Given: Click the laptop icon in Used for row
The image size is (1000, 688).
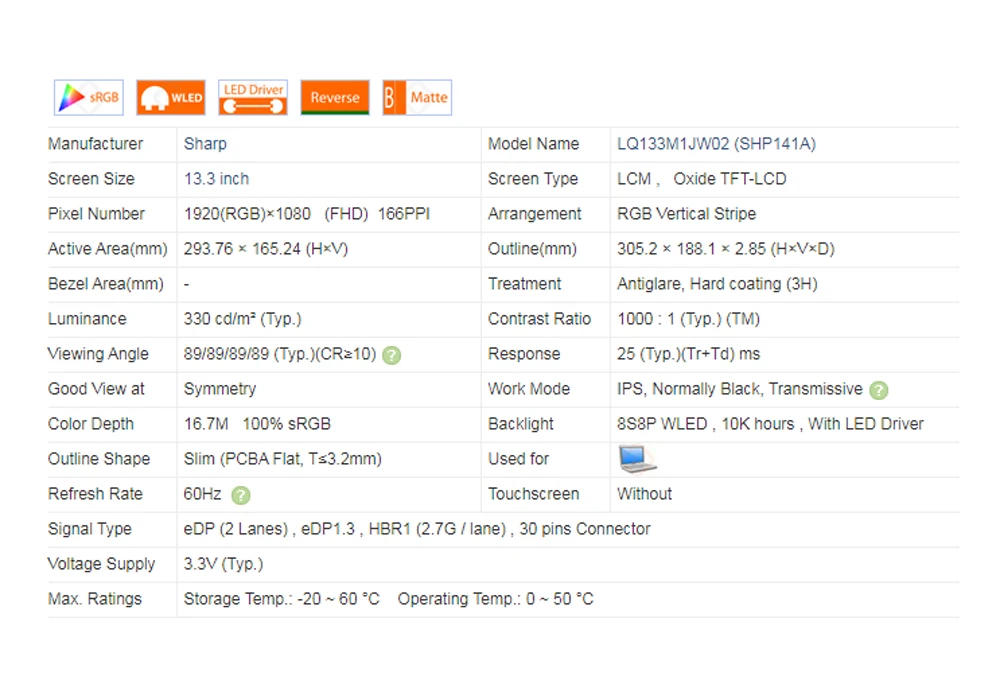Looking at the screenshot, I should pos(637,459).
